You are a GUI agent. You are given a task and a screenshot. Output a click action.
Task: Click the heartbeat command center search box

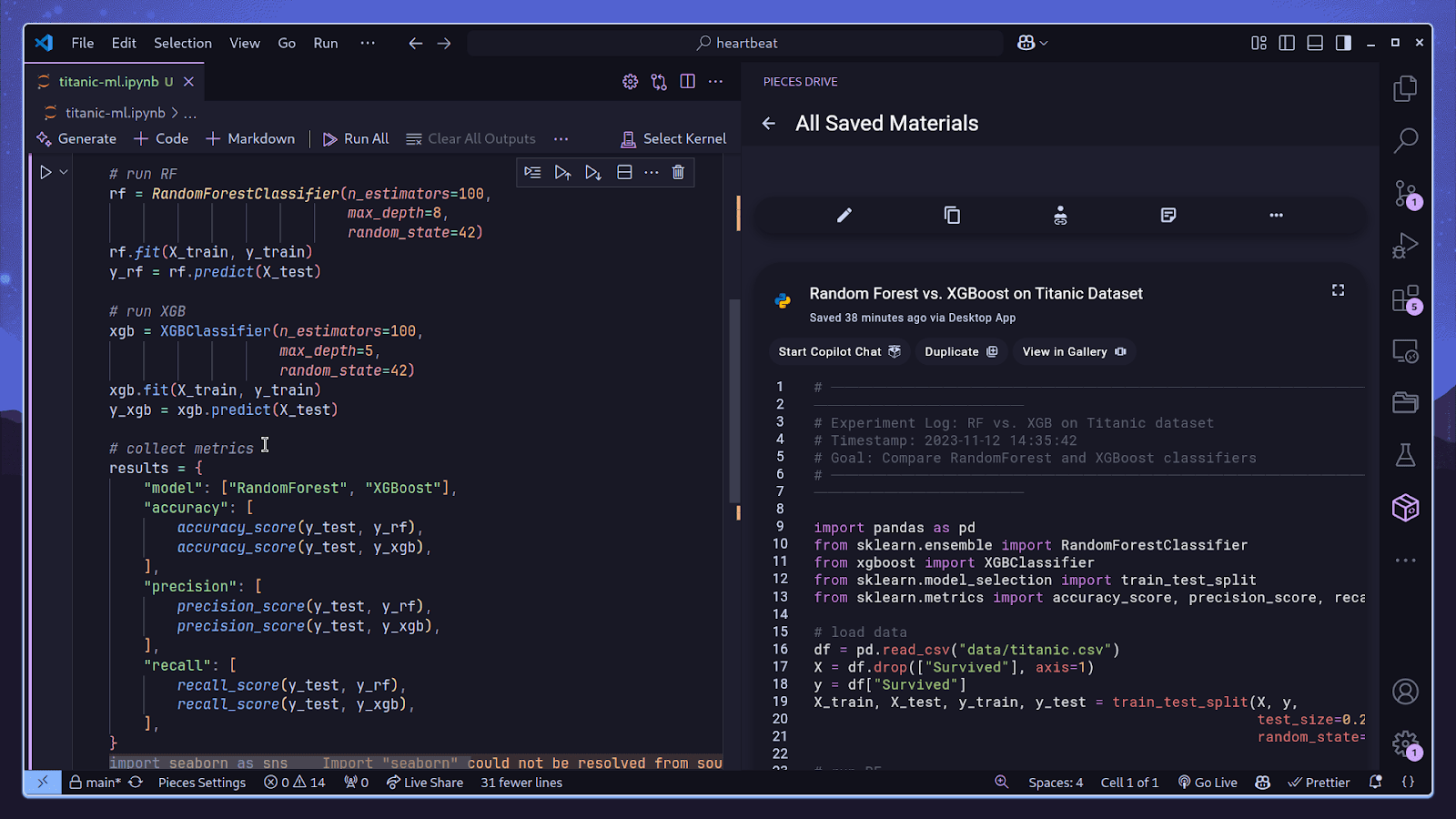coord(735,43)
